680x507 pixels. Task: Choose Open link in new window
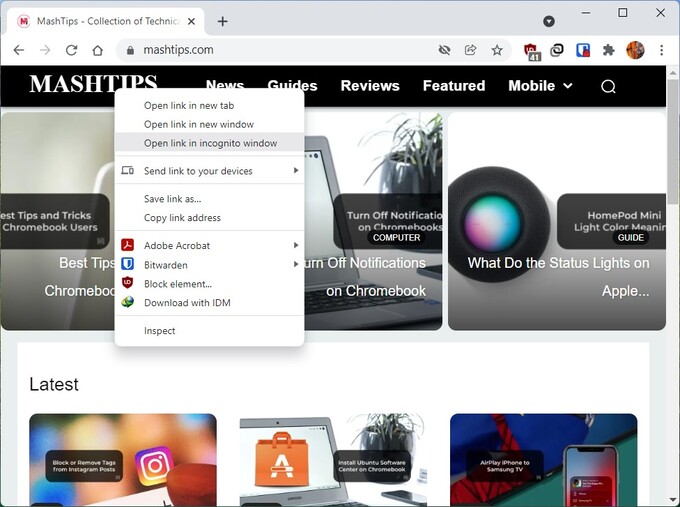pos(209,124)
